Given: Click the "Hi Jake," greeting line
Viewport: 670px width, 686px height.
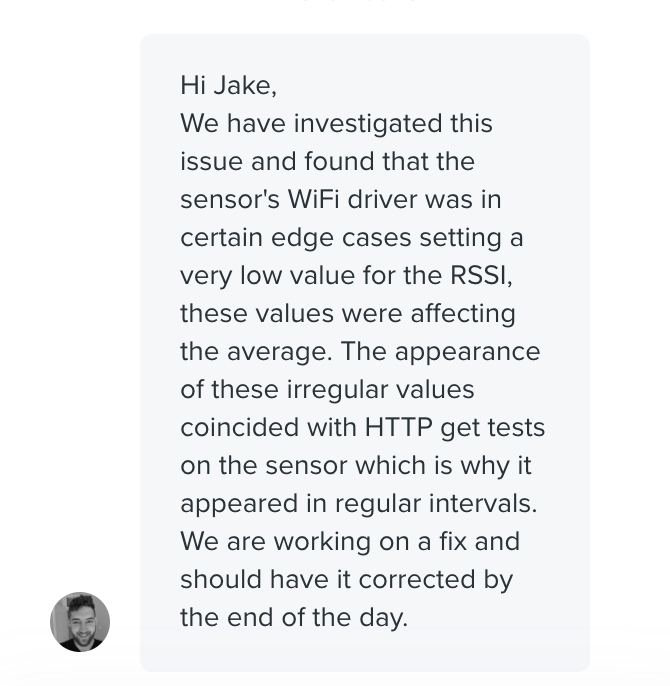Looking at the screenshot, I should pyautogui.click(x=228, y=86).
